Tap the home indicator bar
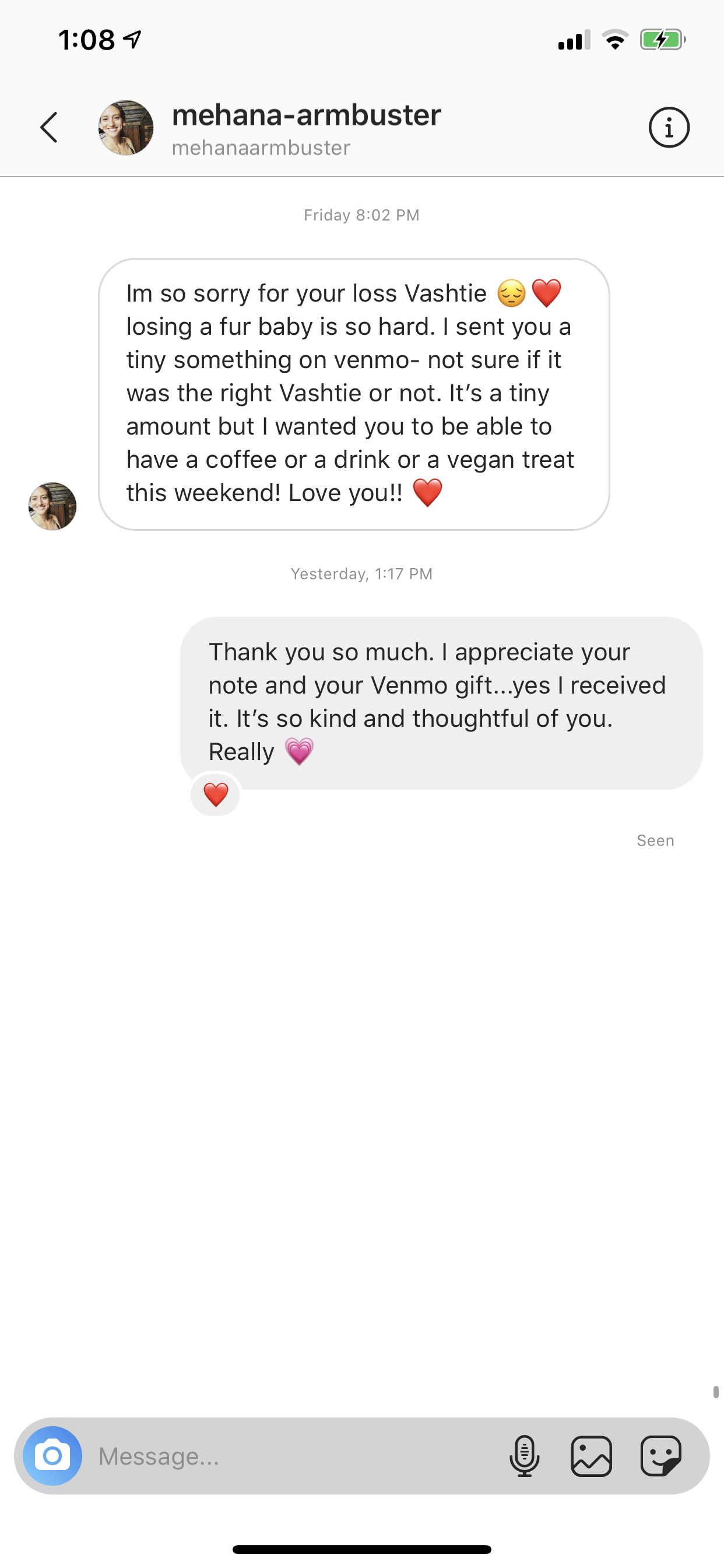Viewport: 724px width, 1568px height. [x=361, y=1549]
